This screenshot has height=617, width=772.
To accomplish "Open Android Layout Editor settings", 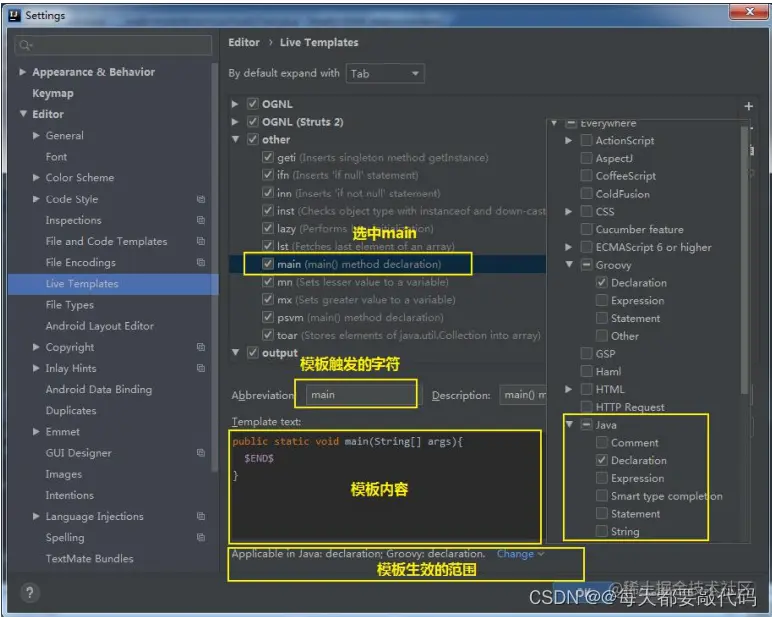I will (x=99, y=326).
